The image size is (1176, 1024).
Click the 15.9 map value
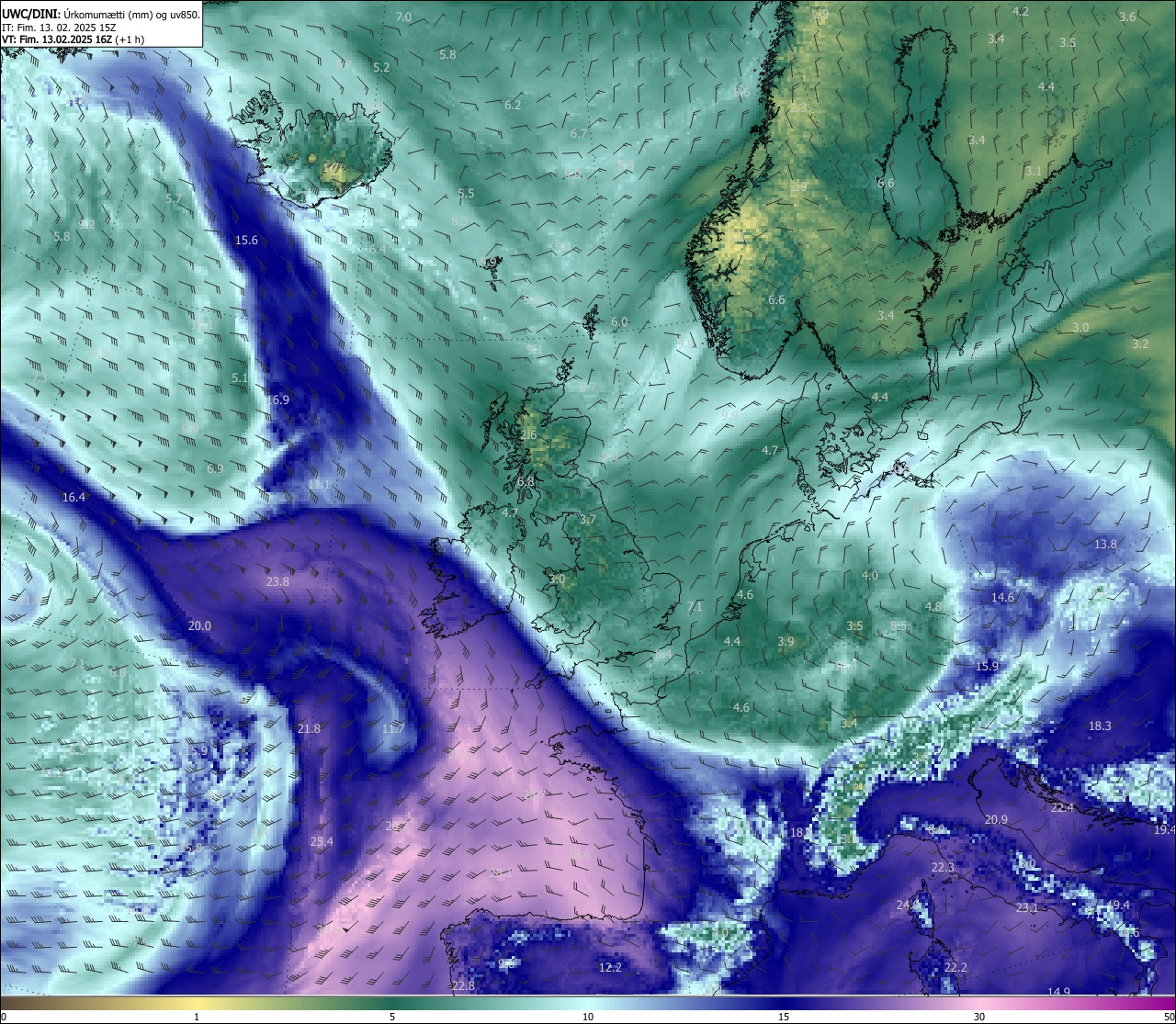coord(987,666)
